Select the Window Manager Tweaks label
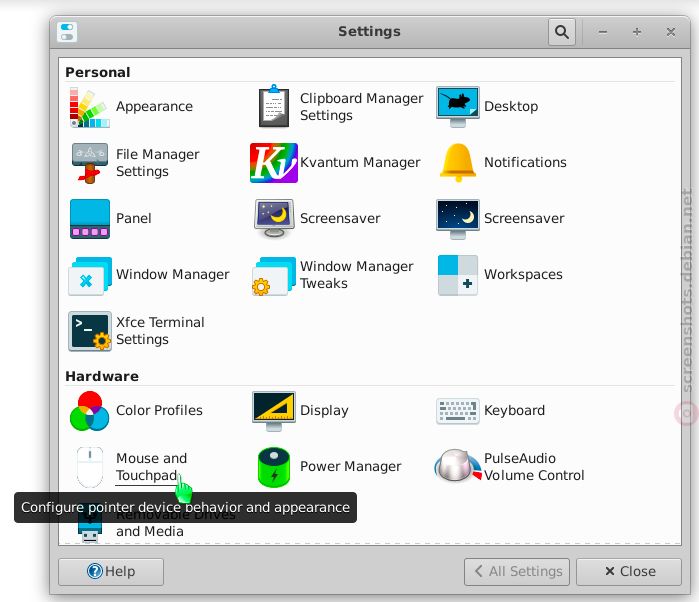699x602 pixels. point(357,275)
